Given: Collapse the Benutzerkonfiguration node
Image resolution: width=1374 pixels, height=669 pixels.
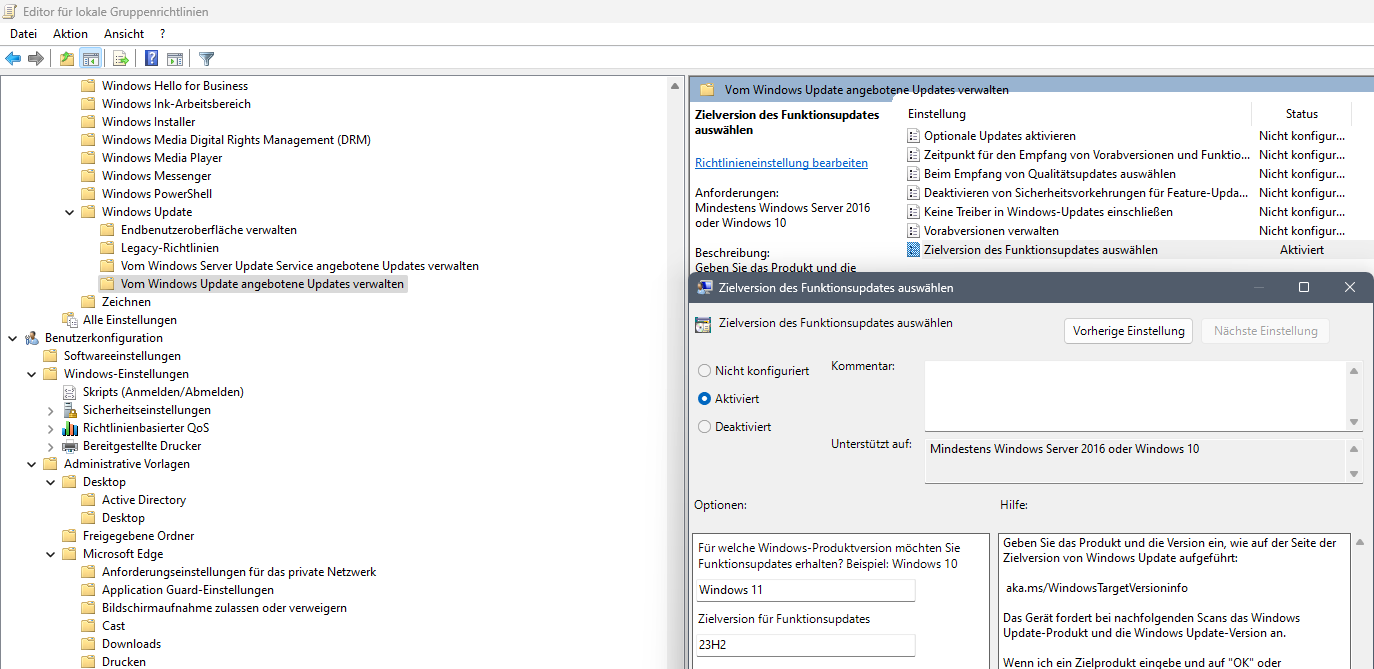Looking at the screenshot, I should (12, 338).
